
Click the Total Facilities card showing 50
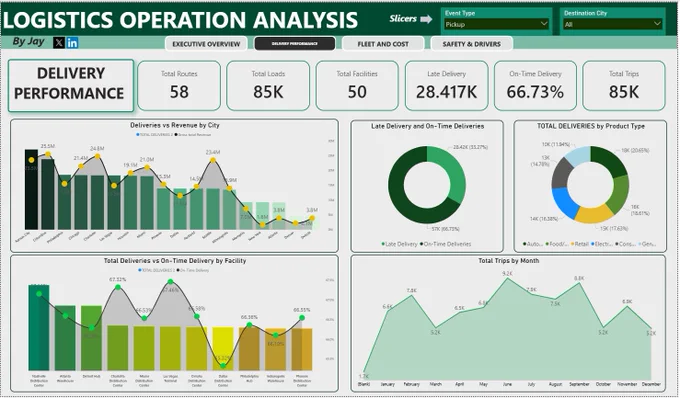point(357,86)
